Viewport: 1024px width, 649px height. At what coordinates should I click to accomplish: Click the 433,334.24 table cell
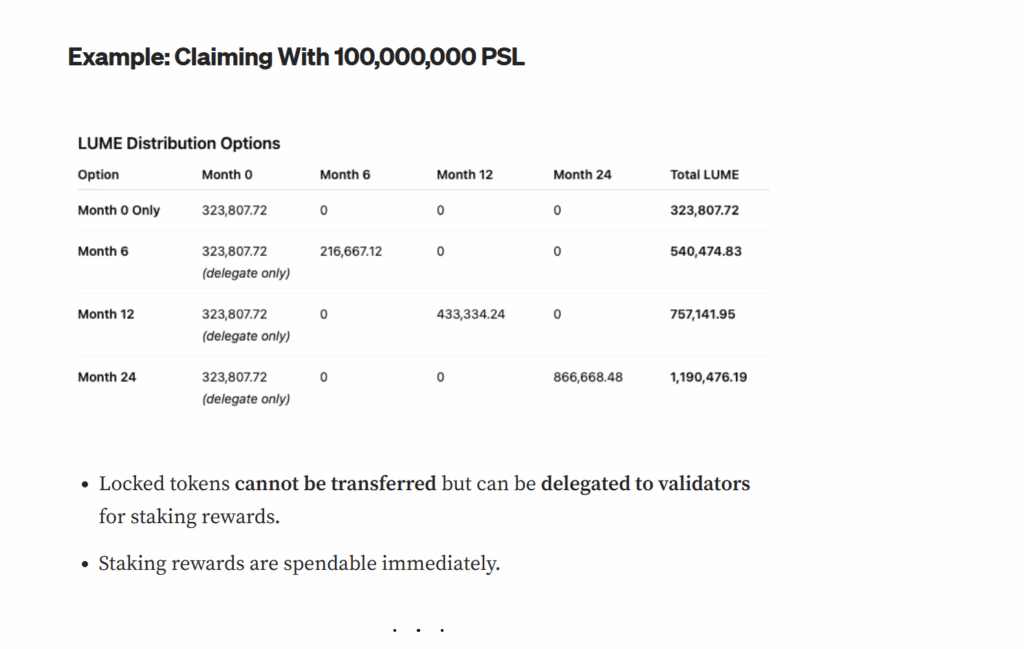pos(471,314)
